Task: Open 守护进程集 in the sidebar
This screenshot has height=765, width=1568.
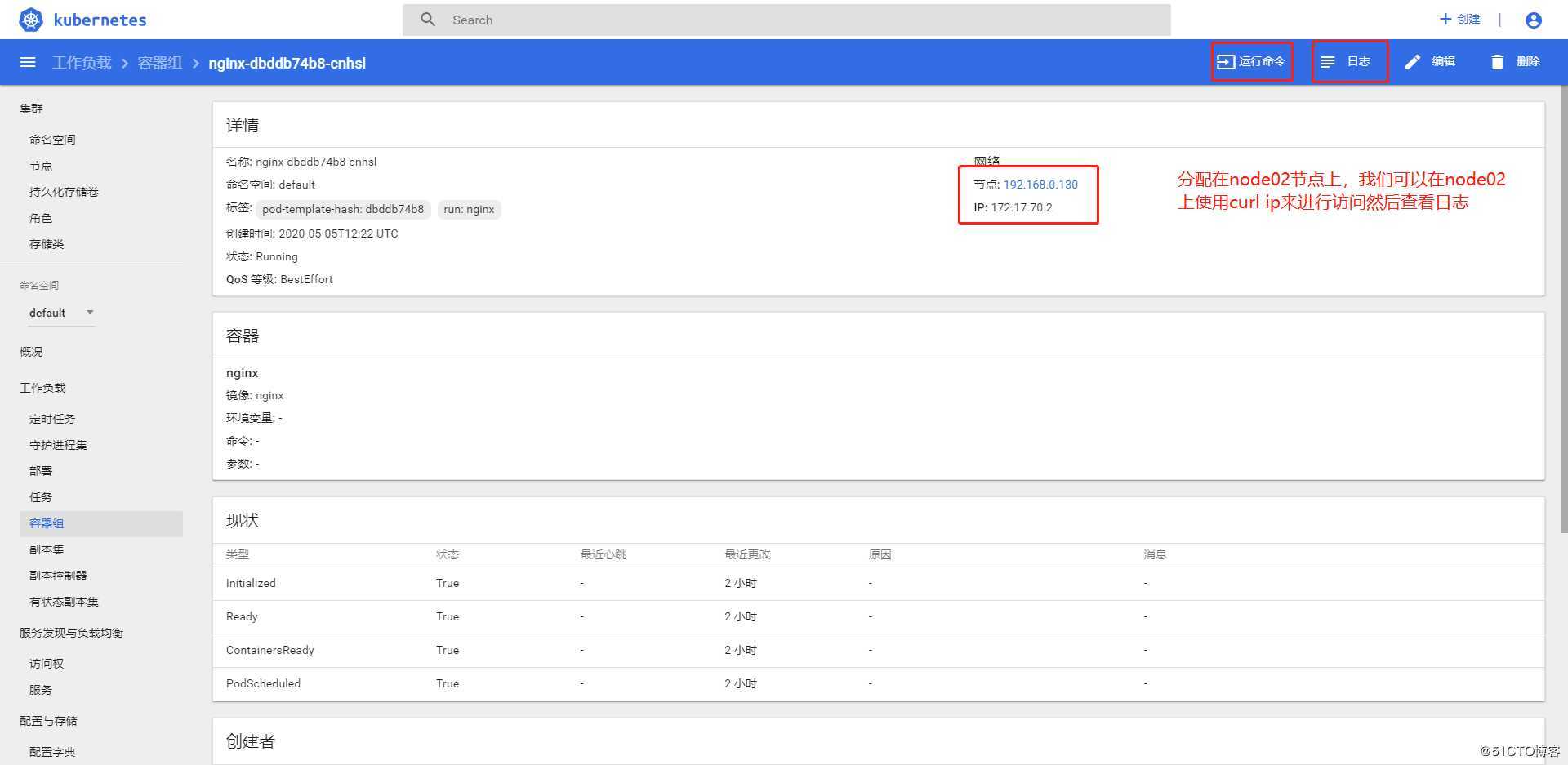Action: [58, 445]
